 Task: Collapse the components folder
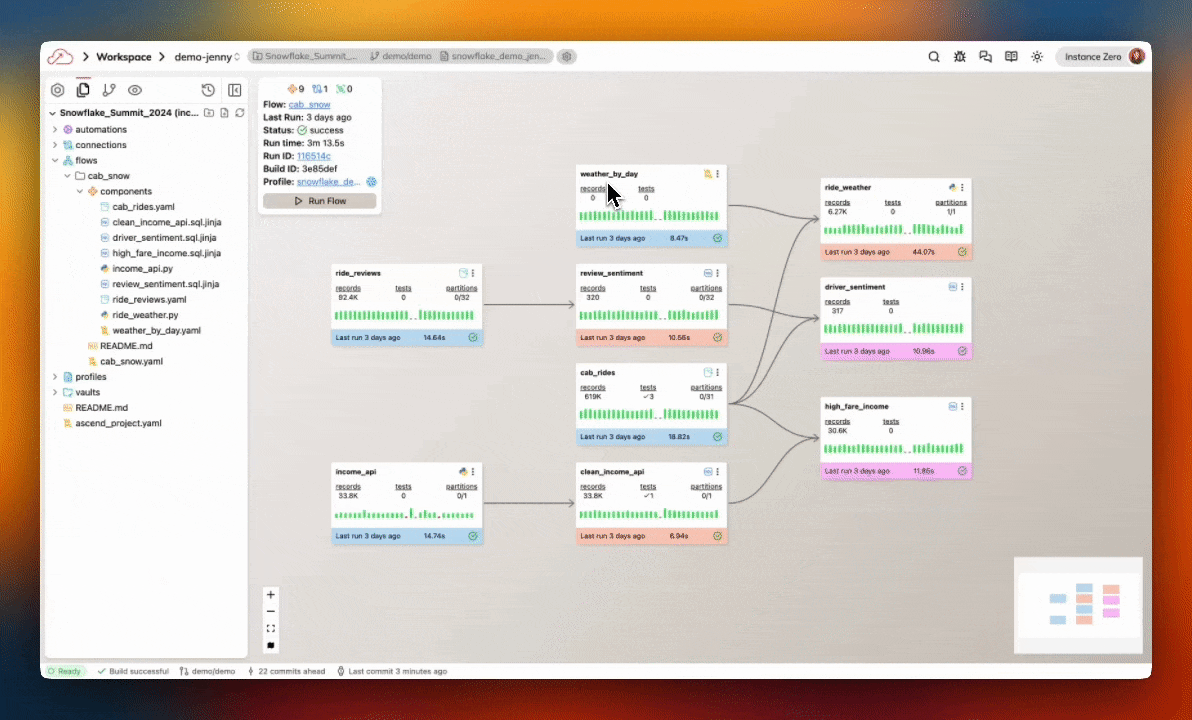click(79, 192)
